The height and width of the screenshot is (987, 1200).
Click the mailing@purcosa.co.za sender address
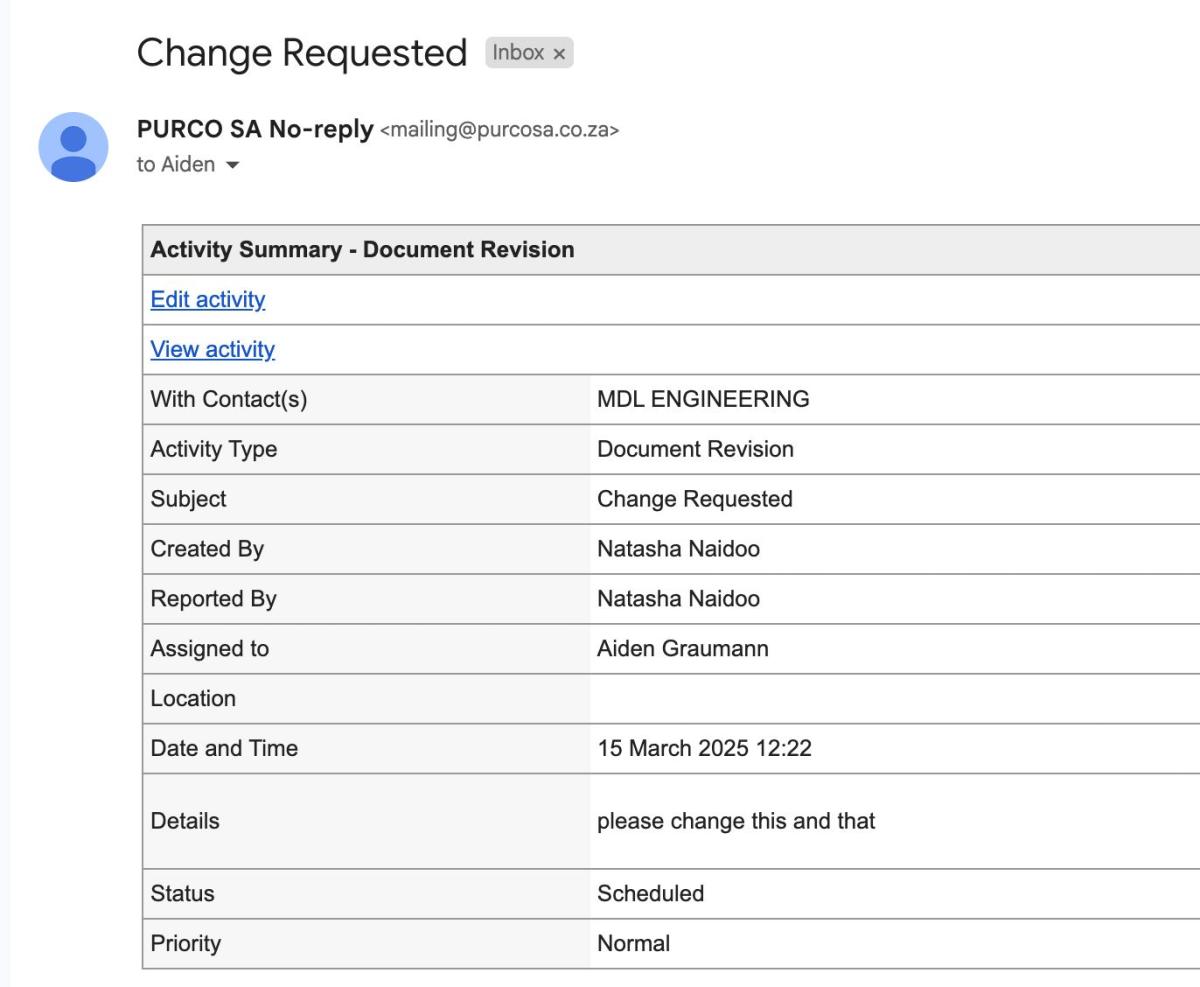tap(499, 130)
